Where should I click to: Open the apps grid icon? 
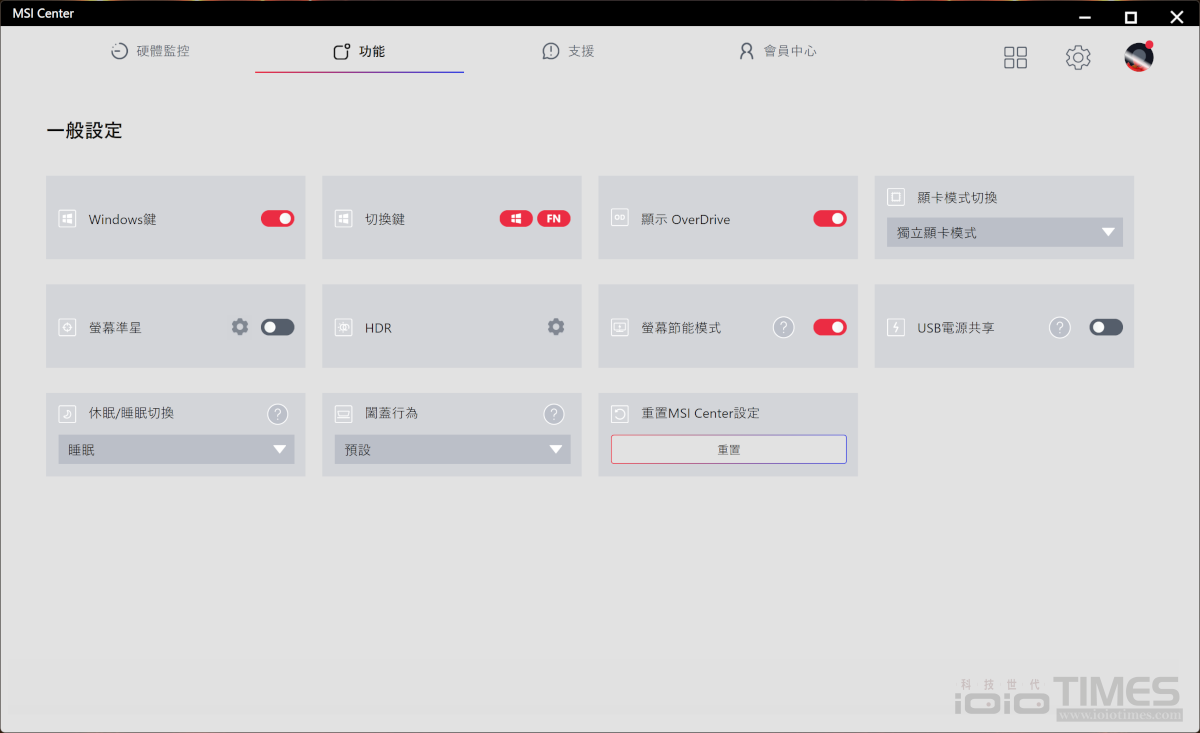[x=1015, y=57]
